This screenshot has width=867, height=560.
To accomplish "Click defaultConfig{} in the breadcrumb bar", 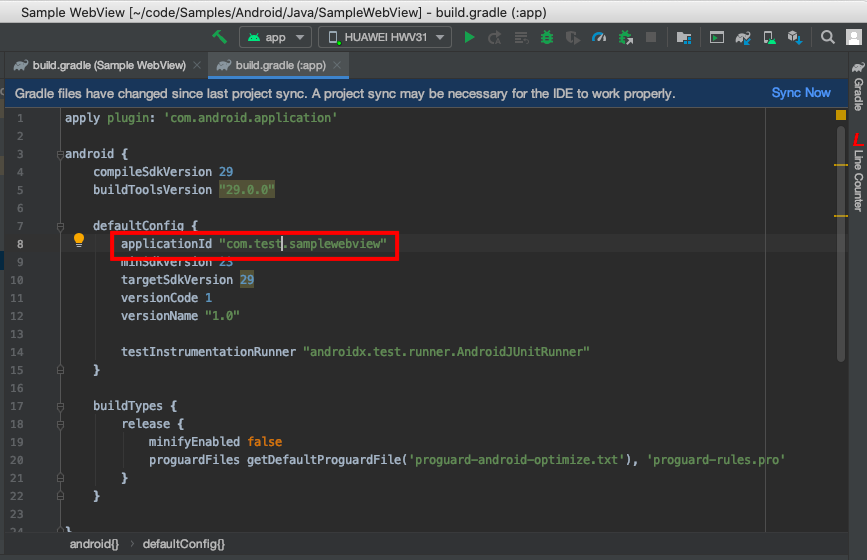I will coord(184,544).
